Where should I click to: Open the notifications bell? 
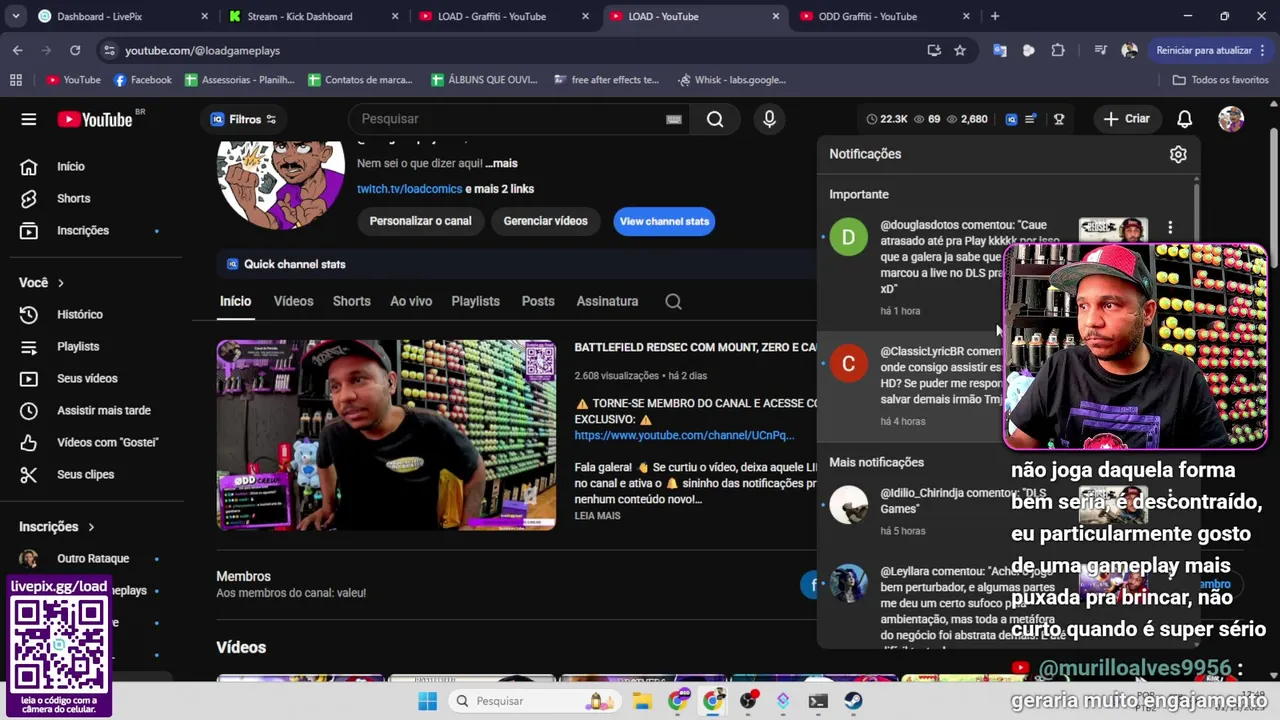[1184, 119]
